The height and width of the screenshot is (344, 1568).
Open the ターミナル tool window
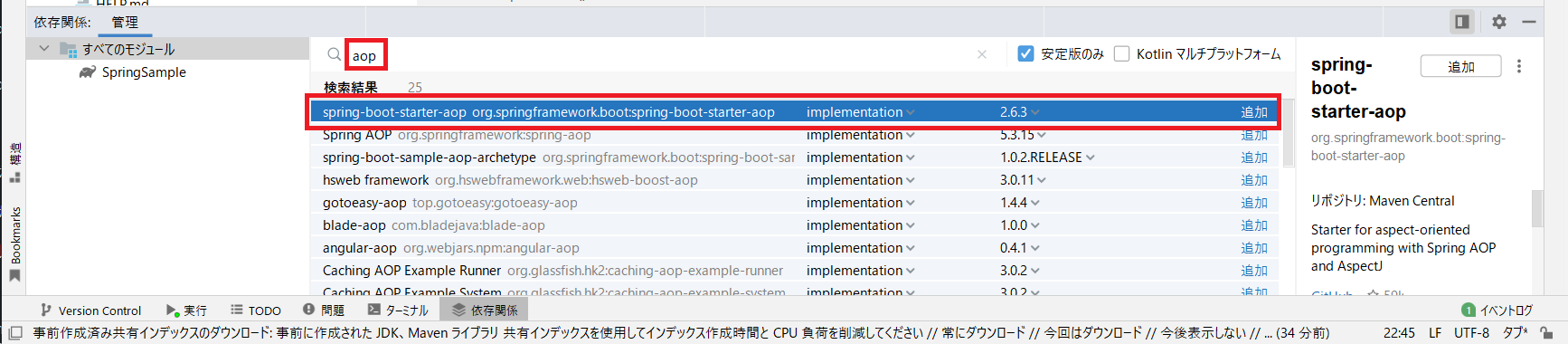pos(398,311)
